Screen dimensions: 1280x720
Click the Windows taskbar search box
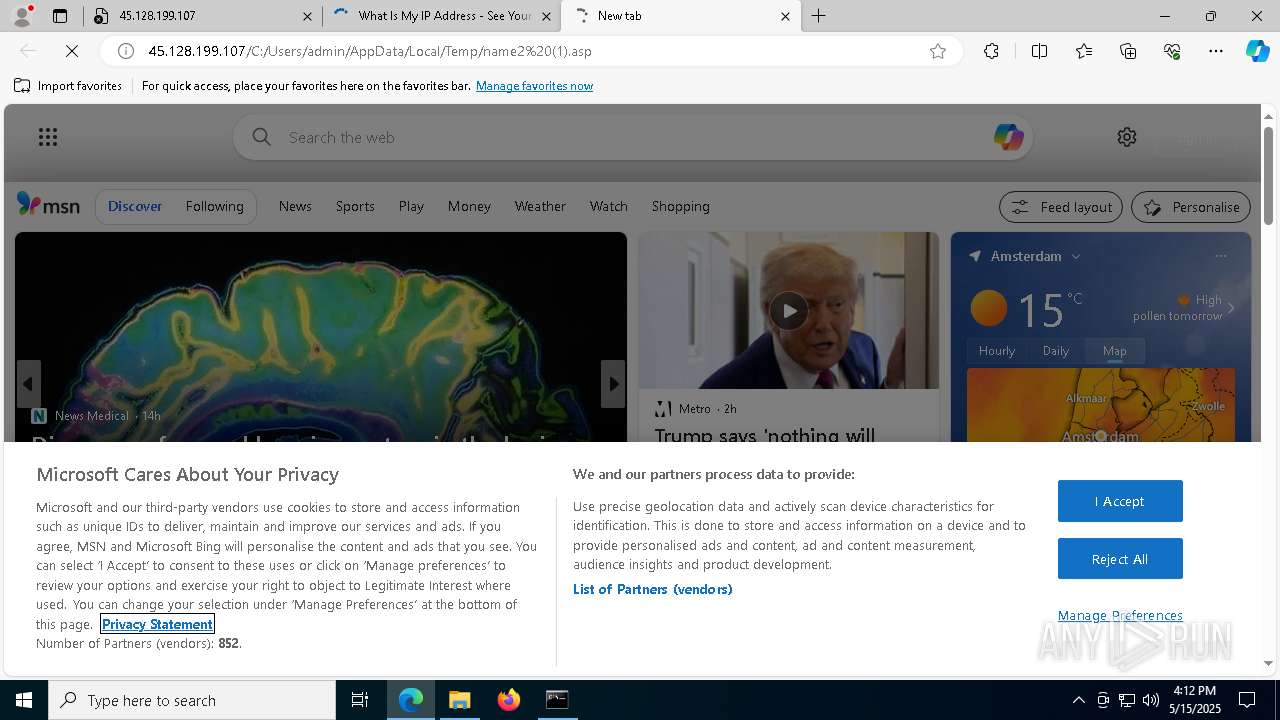click(x=192, y=700)
